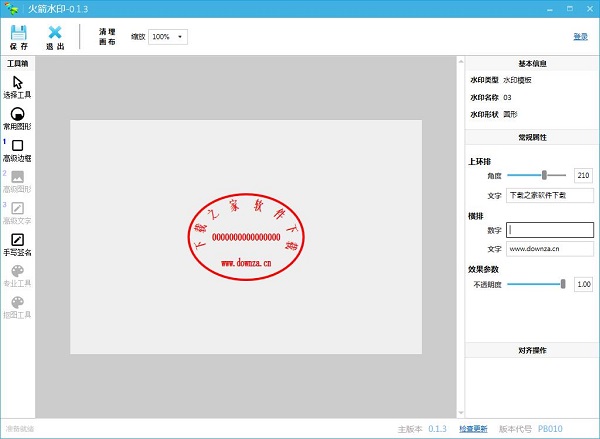The image size is (600, 439).
Task: Click the 上环排 文字 text field
Action: click(549, 195)
